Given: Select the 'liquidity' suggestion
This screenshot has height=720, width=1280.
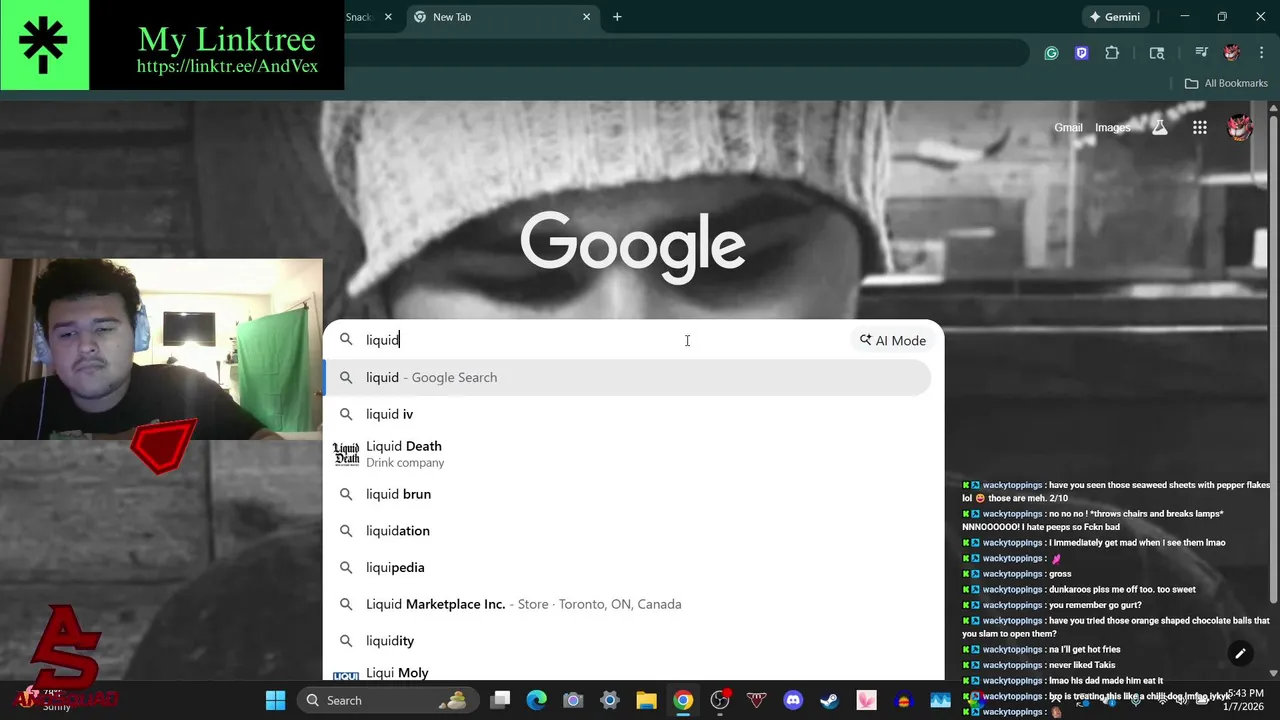Looking at the screenshot, I should point(628,641).
